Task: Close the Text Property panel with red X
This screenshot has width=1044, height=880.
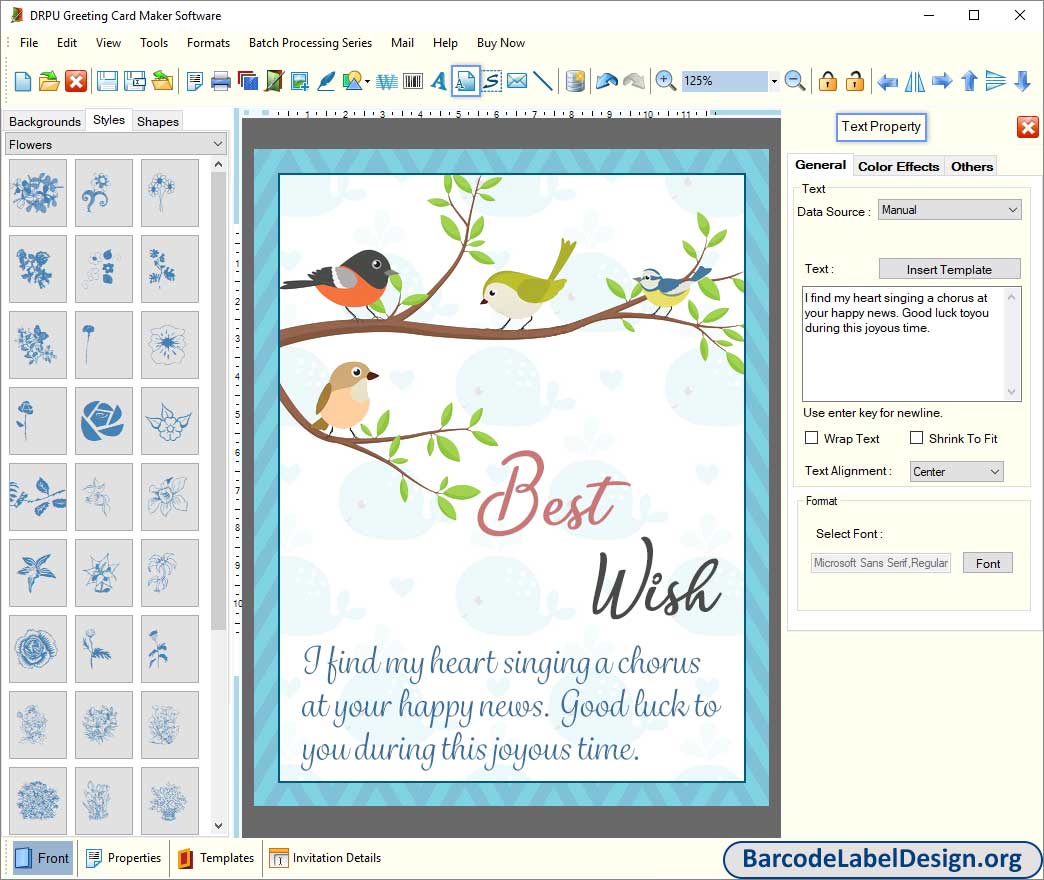Action: coord(1027,127)
